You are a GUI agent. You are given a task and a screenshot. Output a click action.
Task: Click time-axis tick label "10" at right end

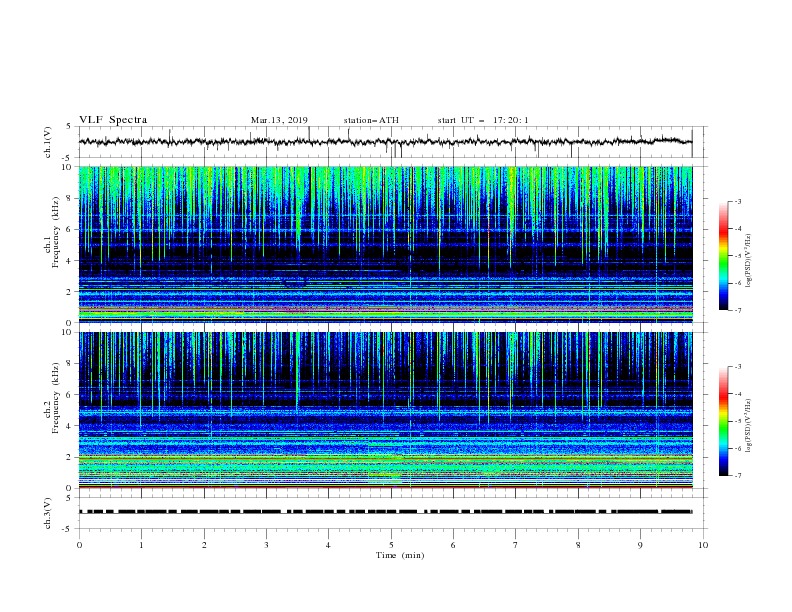coord(703,545)
